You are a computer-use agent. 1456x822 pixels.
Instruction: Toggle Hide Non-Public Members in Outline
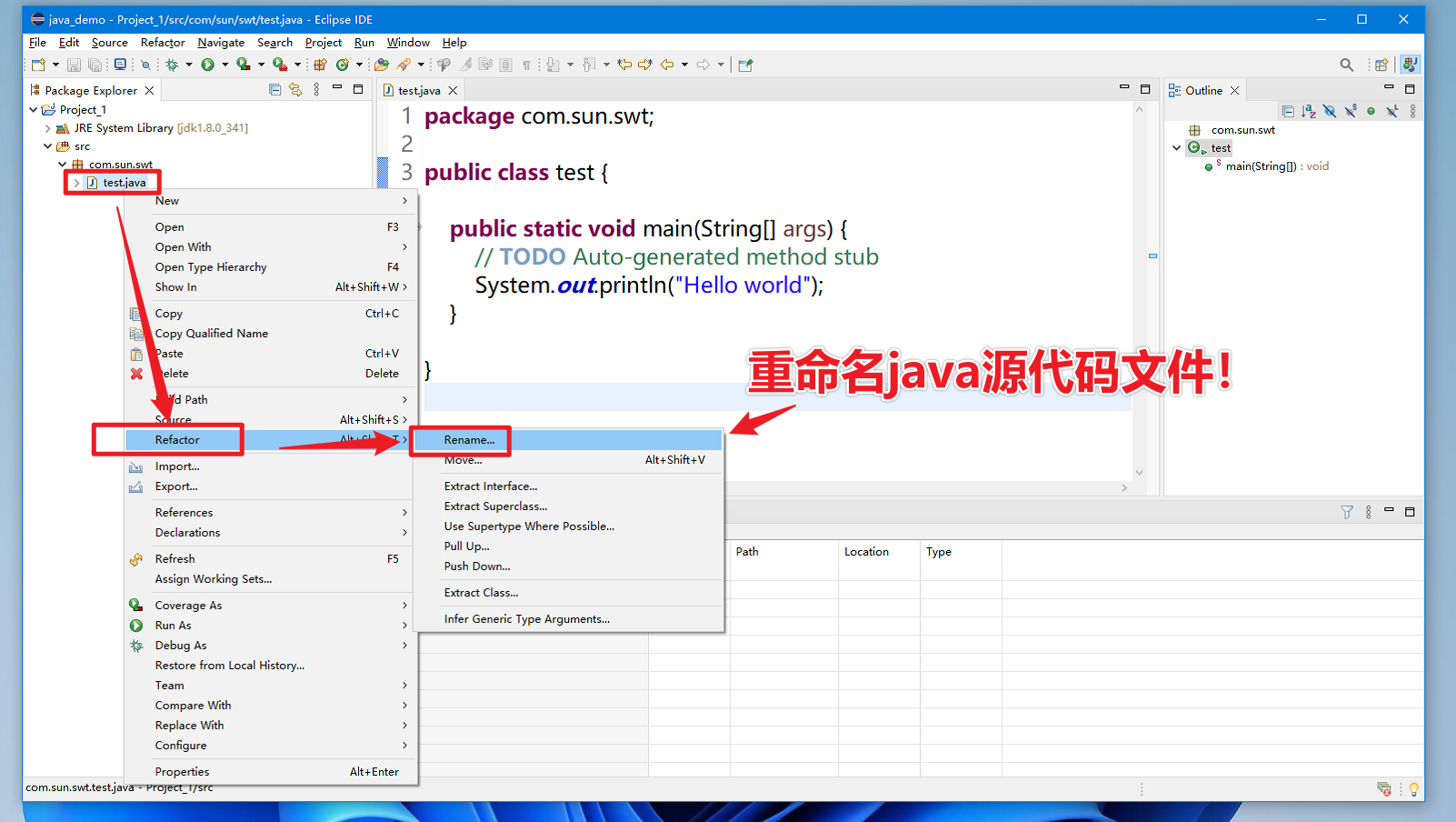click(1371, 111)
